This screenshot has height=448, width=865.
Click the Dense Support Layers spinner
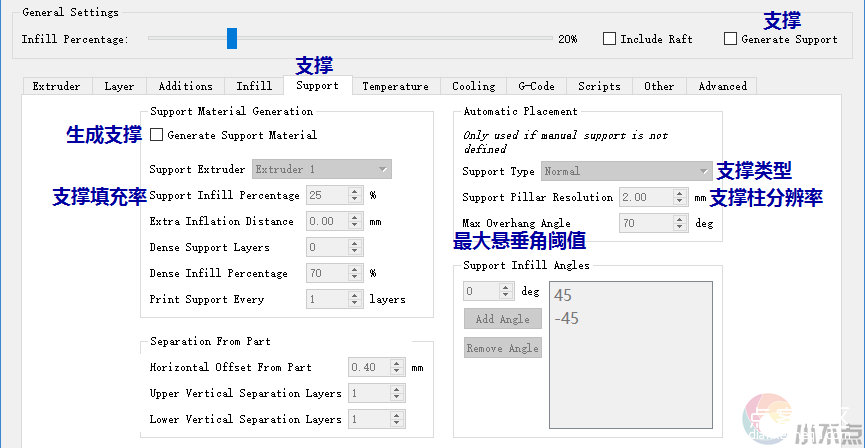point(327,247)
